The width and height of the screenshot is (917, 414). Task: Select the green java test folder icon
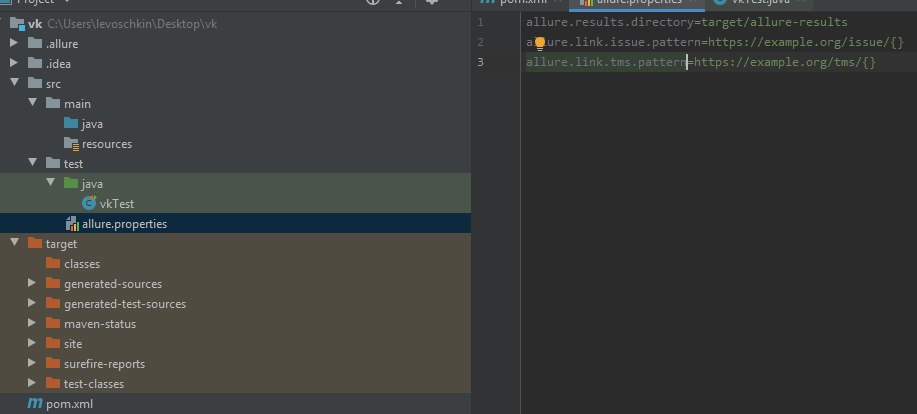pos(71,183)
